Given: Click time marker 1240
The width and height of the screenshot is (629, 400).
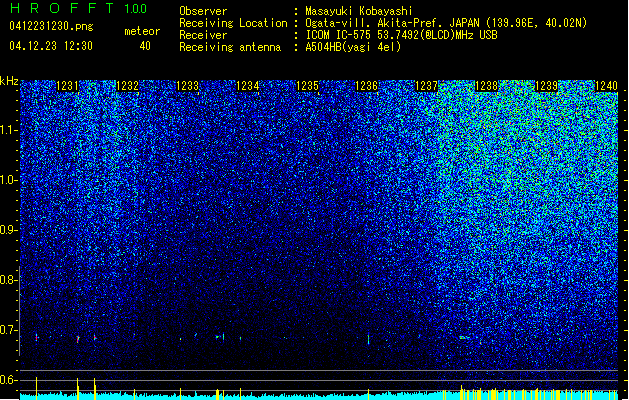Looking at the screenshot, I should click(606, 86).
